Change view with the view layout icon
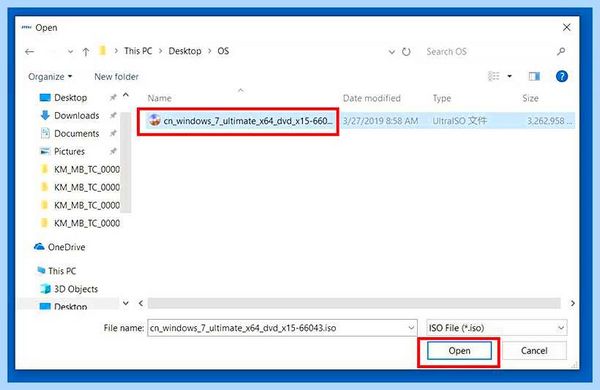 tap(494, 76)
